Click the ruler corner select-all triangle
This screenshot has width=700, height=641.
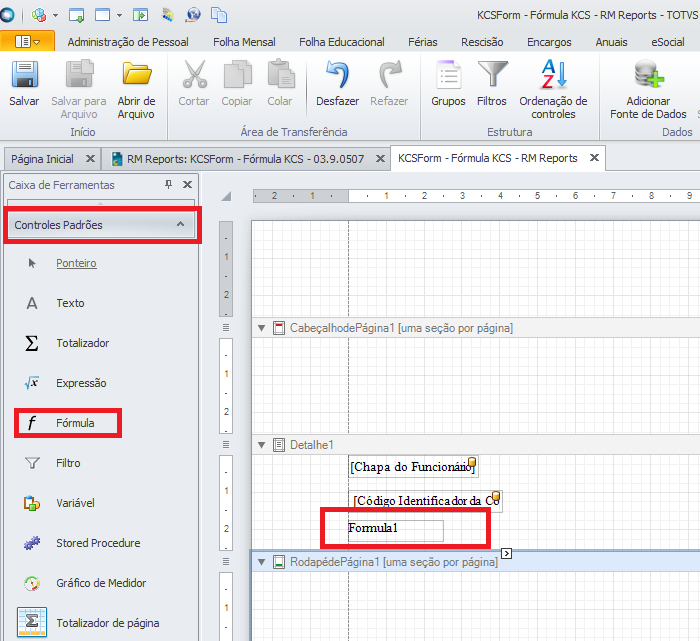pos(226,196)
